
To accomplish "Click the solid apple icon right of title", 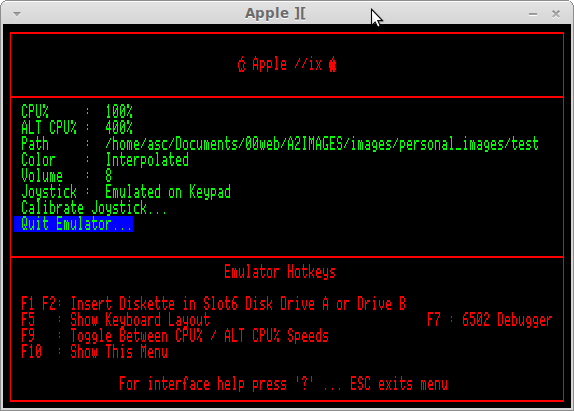I will [x=332, y=65].
